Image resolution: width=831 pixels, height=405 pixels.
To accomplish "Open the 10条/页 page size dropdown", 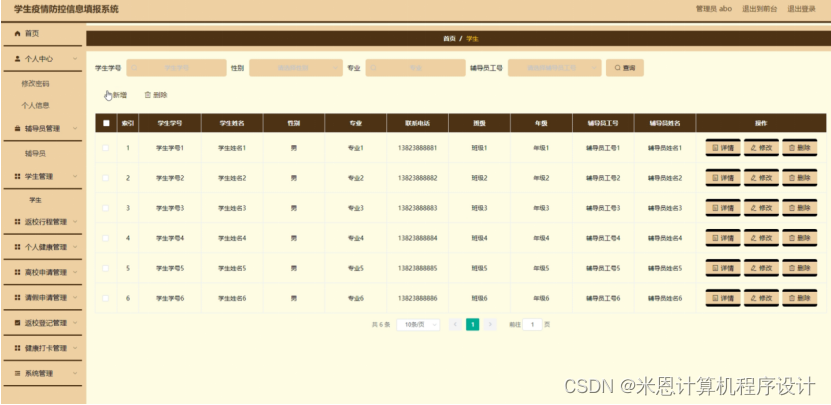I will [x=418, y=324].
